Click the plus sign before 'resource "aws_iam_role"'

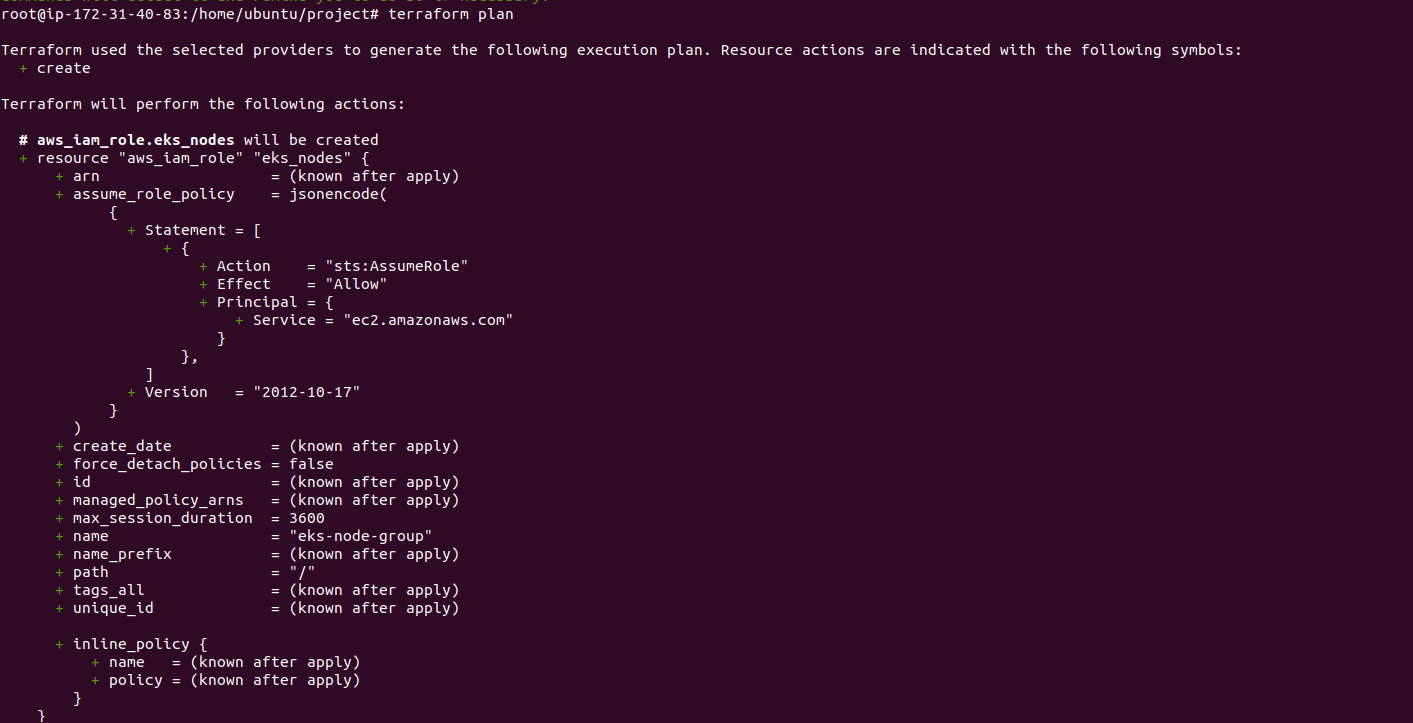pos(23,158)
